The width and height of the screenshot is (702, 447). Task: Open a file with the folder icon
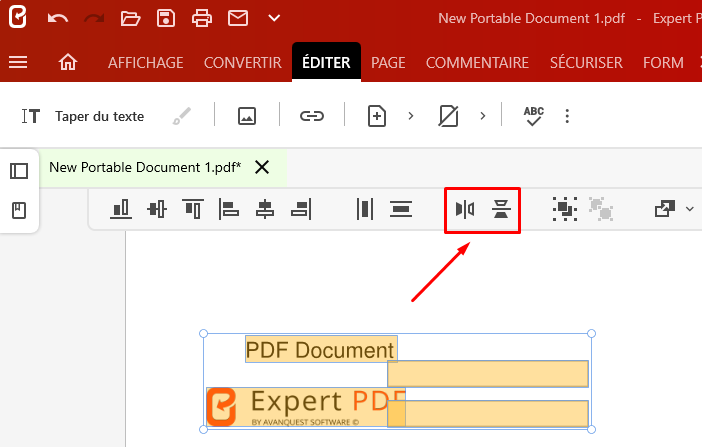point(130,18)
